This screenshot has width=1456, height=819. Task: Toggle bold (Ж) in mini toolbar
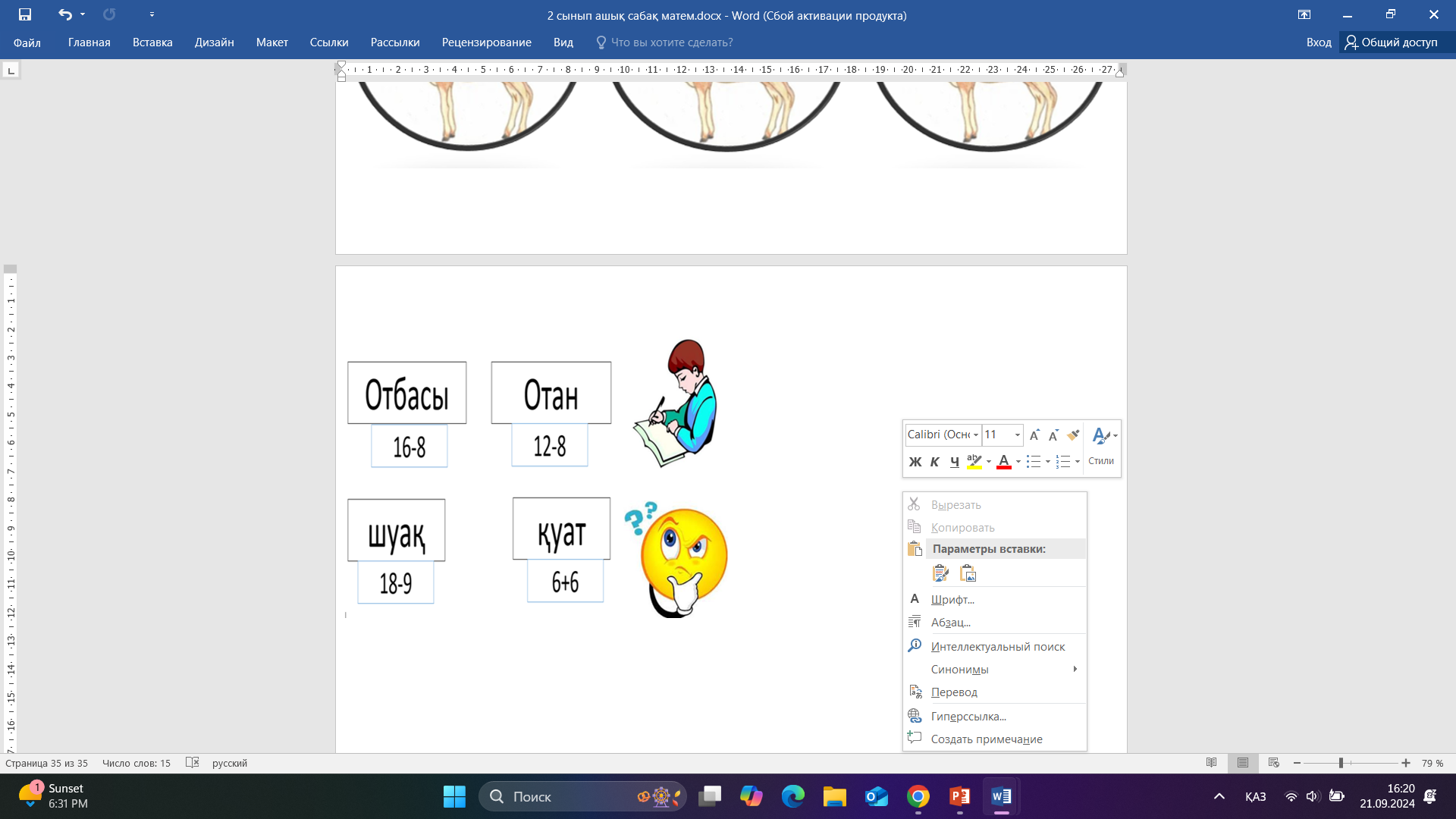click(915, 462)
